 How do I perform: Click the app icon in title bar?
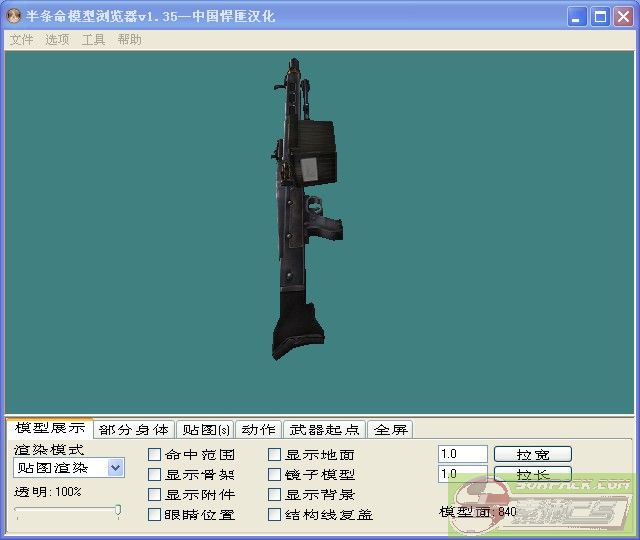coord(14,16)
